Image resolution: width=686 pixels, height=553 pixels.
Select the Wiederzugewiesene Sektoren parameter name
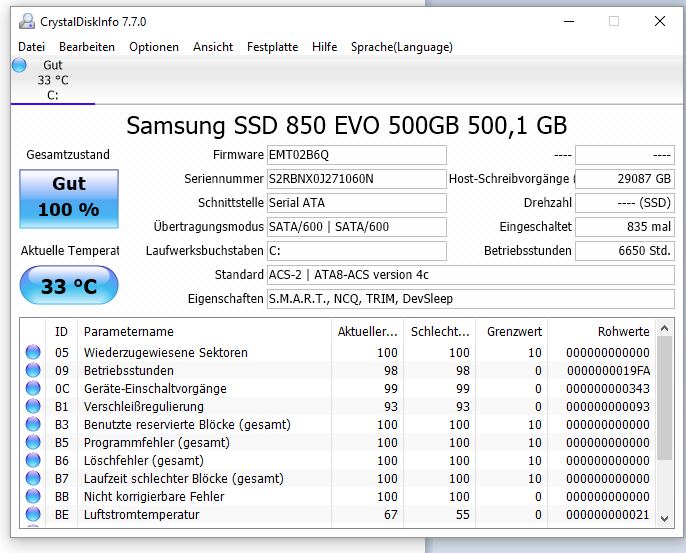pos(166,353)
